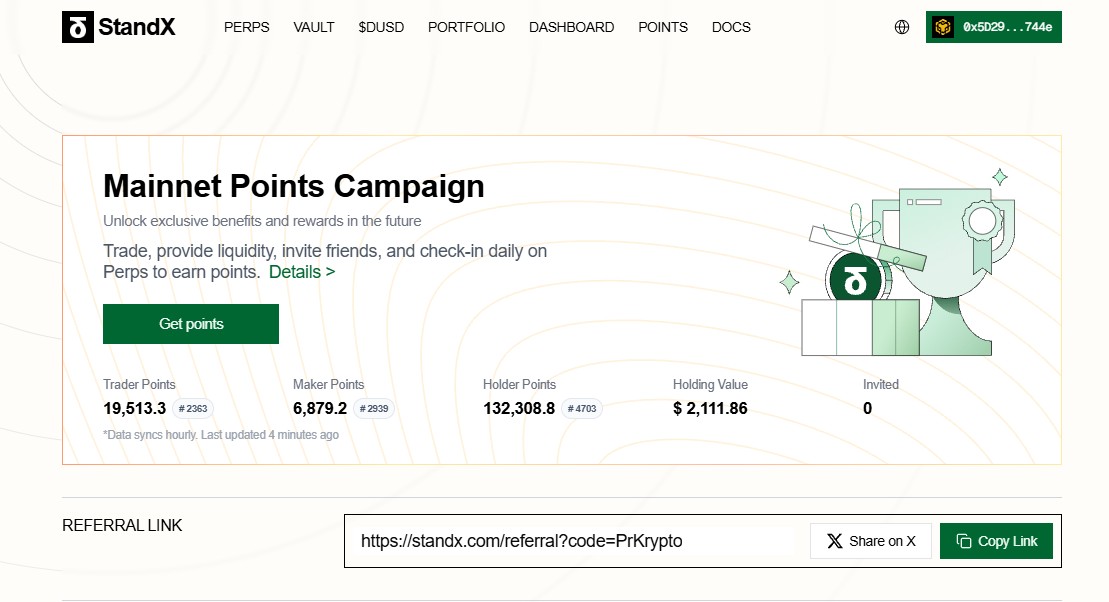Open the VAULT page

[x=314, y=27]
